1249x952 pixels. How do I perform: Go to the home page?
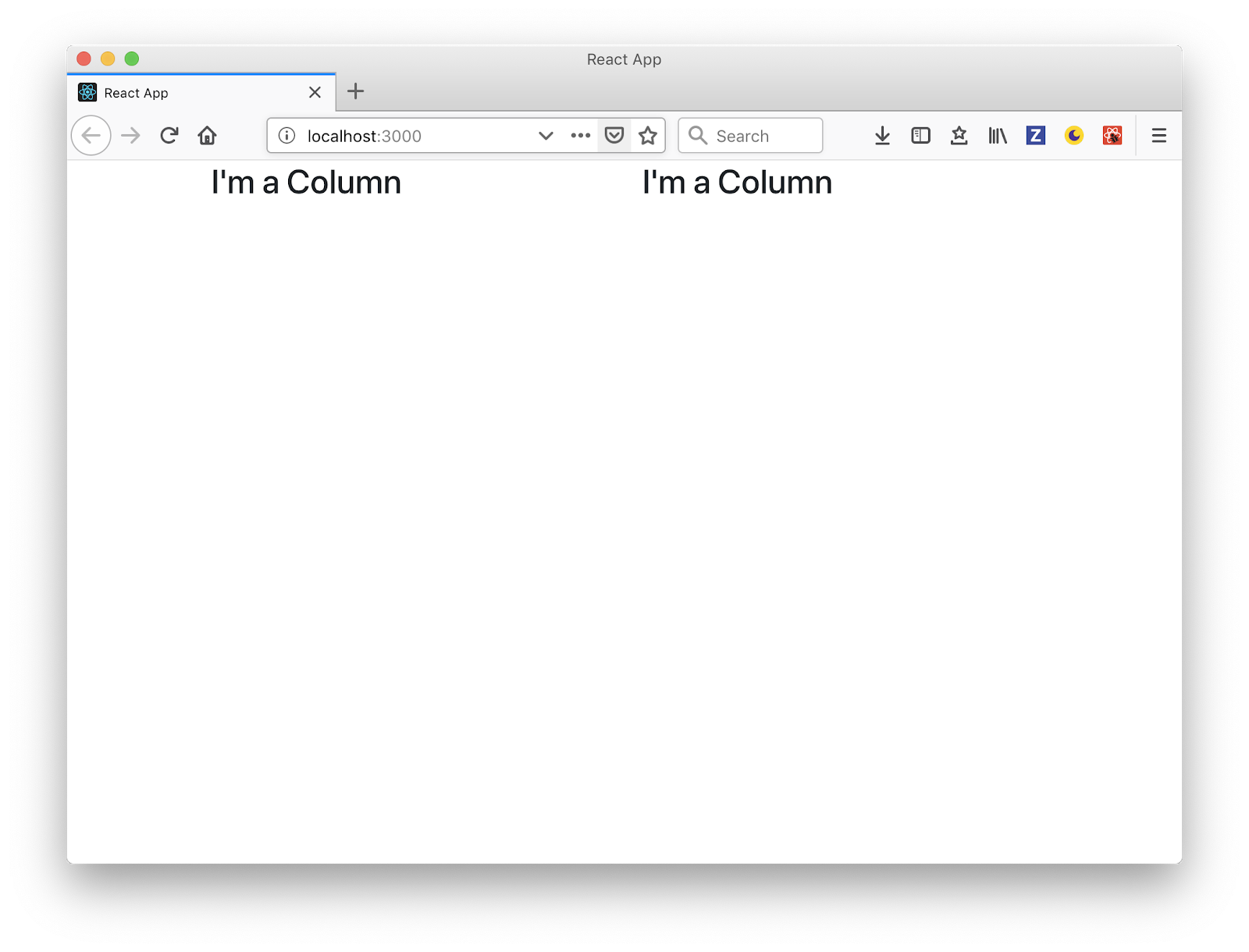point(207,136)
